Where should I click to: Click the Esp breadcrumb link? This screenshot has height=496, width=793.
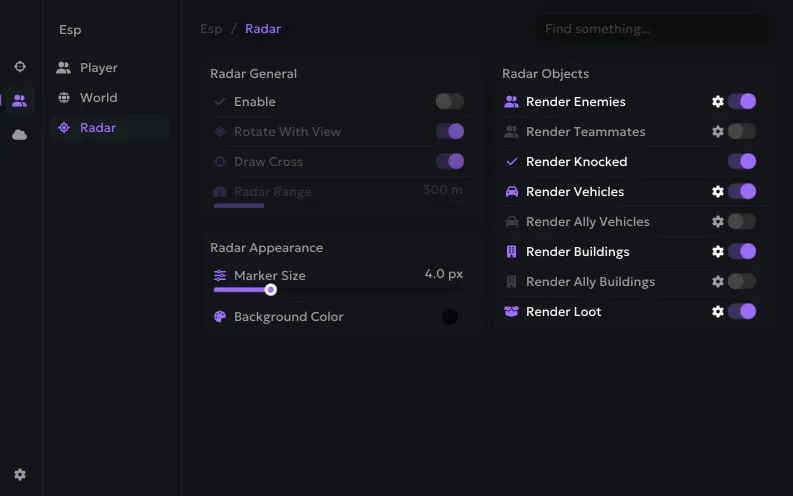pos(211,29)
